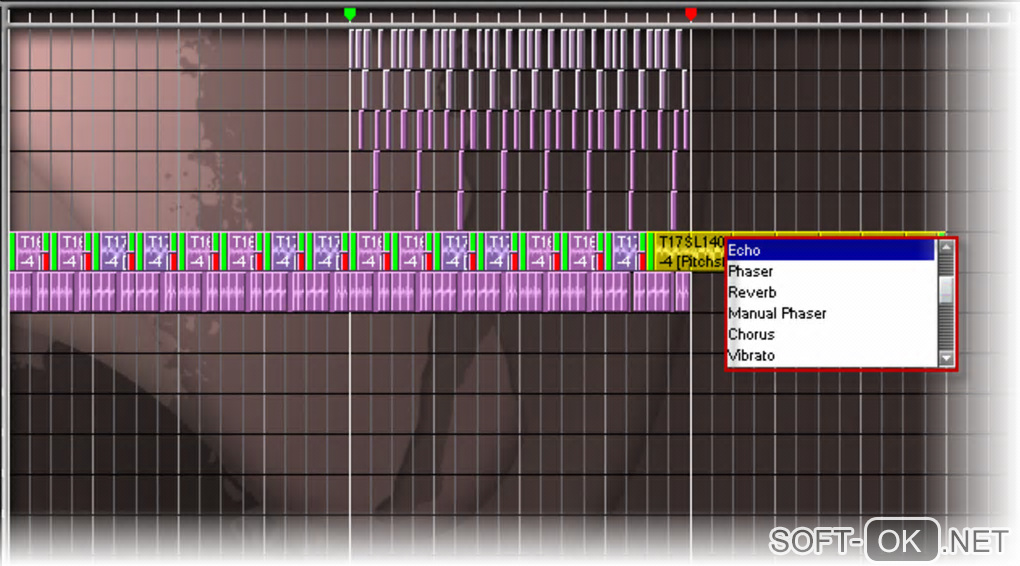Viewport: 1020px width, 566px height.
Task: Click the green loop-start marker on the ruler
Action: pos(349,14)
